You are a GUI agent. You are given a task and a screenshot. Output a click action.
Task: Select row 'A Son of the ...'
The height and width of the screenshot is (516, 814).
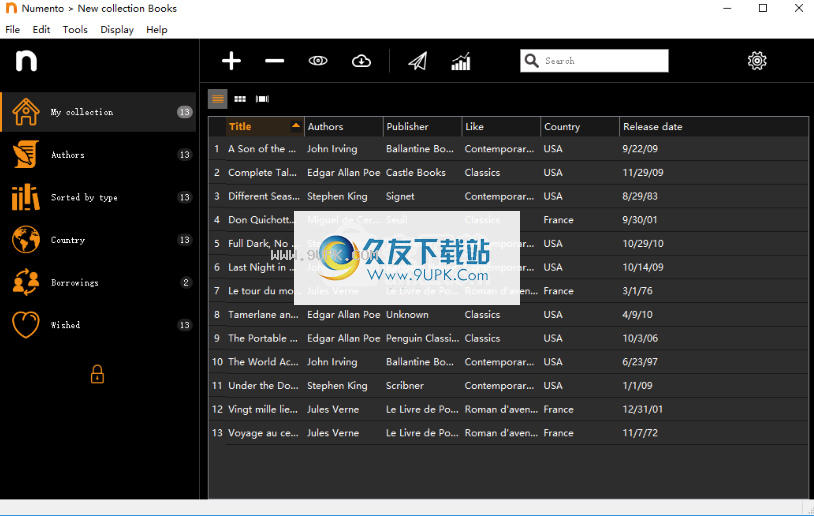pos(509,149)
